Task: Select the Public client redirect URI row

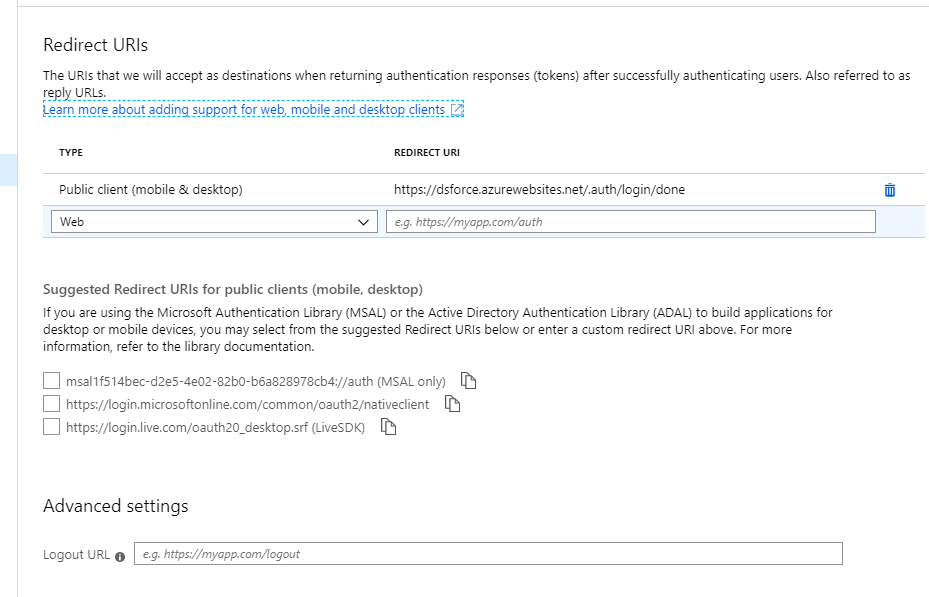Action: [x=400, y=189]
